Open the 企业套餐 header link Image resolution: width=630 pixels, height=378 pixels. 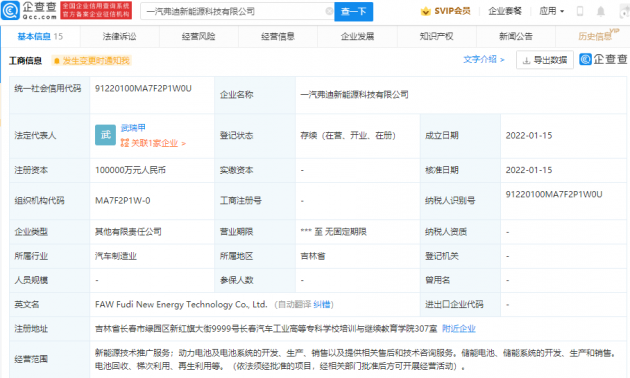[505, 11]
